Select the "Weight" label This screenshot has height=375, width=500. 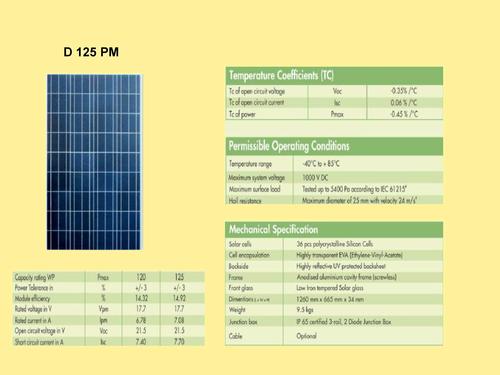click(237, 310)
